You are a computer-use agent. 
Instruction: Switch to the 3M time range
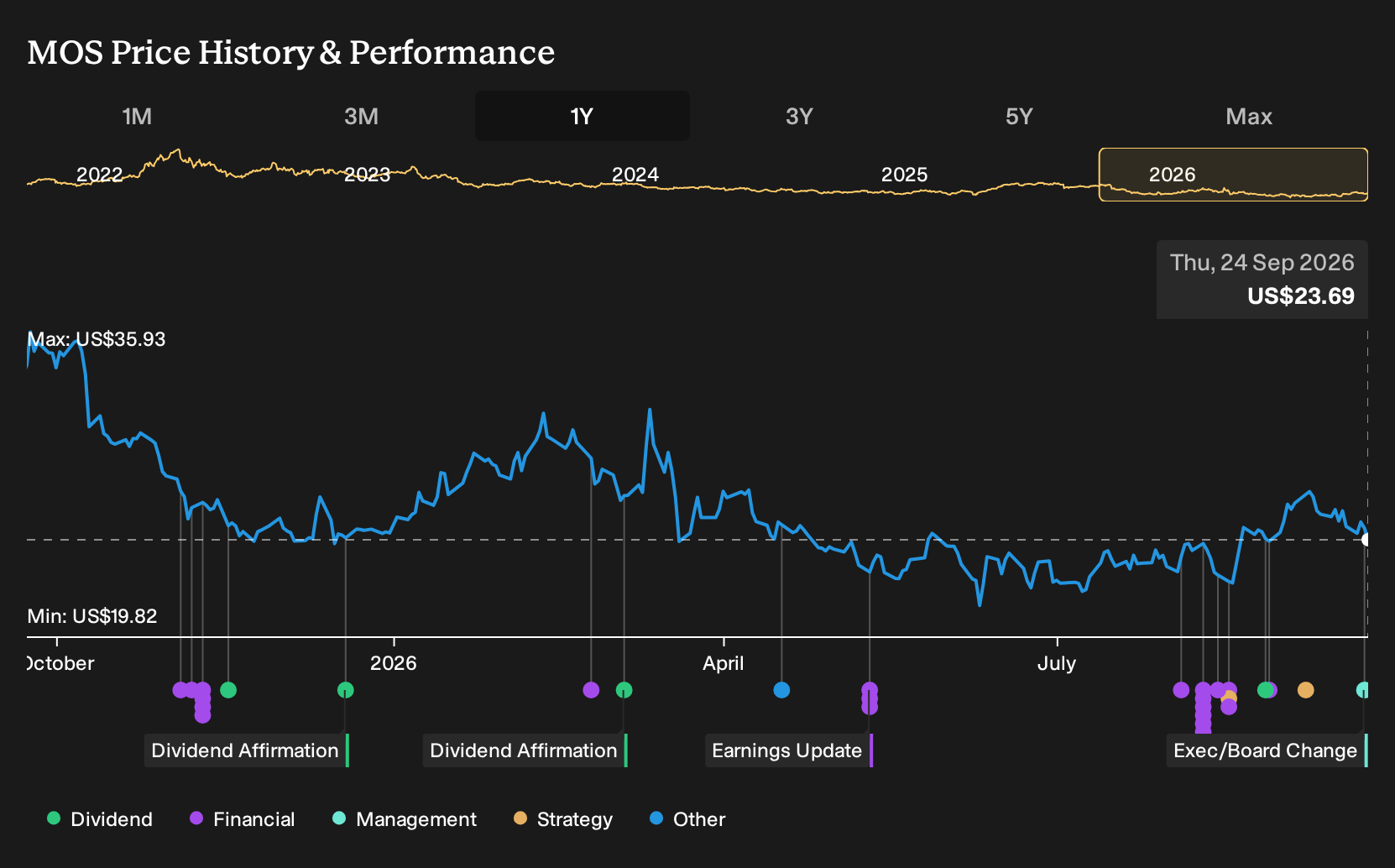(x=361, y=116)
